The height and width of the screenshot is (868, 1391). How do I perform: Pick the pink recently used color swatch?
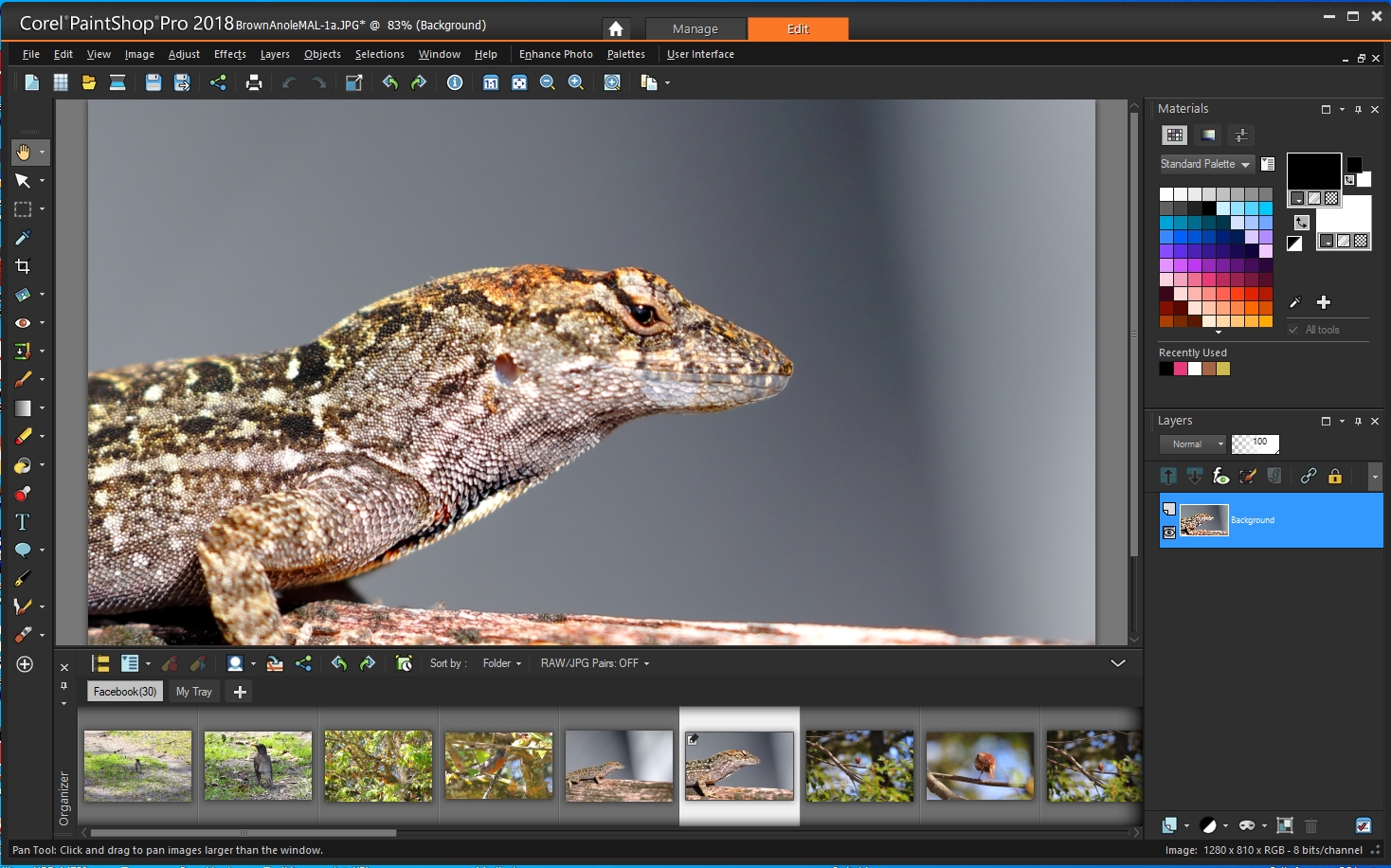coord(1181,370)
